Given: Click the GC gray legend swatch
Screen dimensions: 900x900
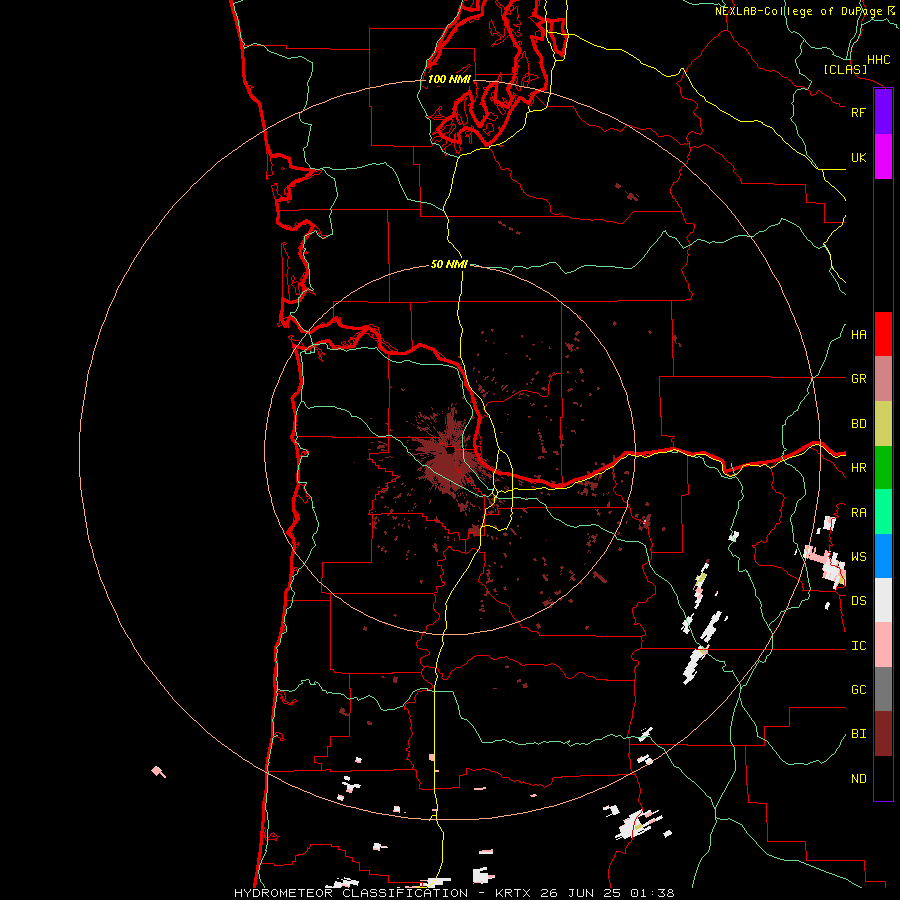Looking at the screenshot, I should coord(883,689).
